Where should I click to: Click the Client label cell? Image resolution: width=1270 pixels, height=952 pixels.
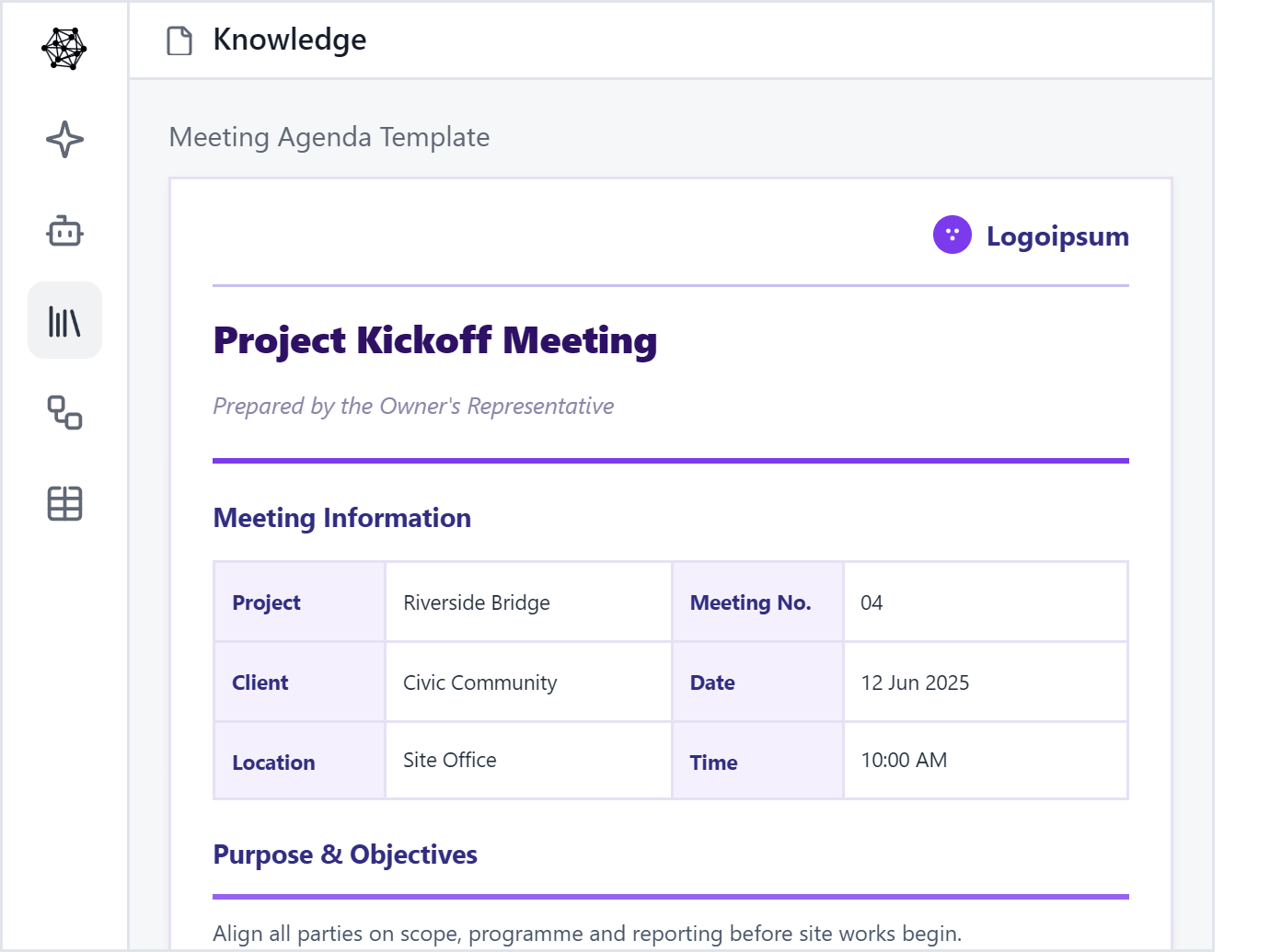pyautogui.click(x=300, y=682)
